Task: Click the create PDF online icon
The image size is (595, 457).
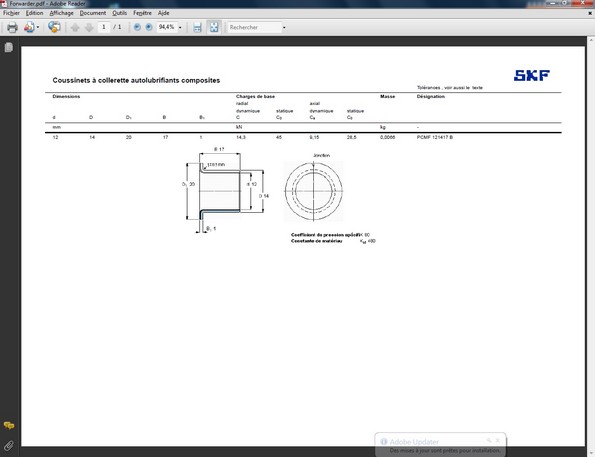Action: (29, 27)
